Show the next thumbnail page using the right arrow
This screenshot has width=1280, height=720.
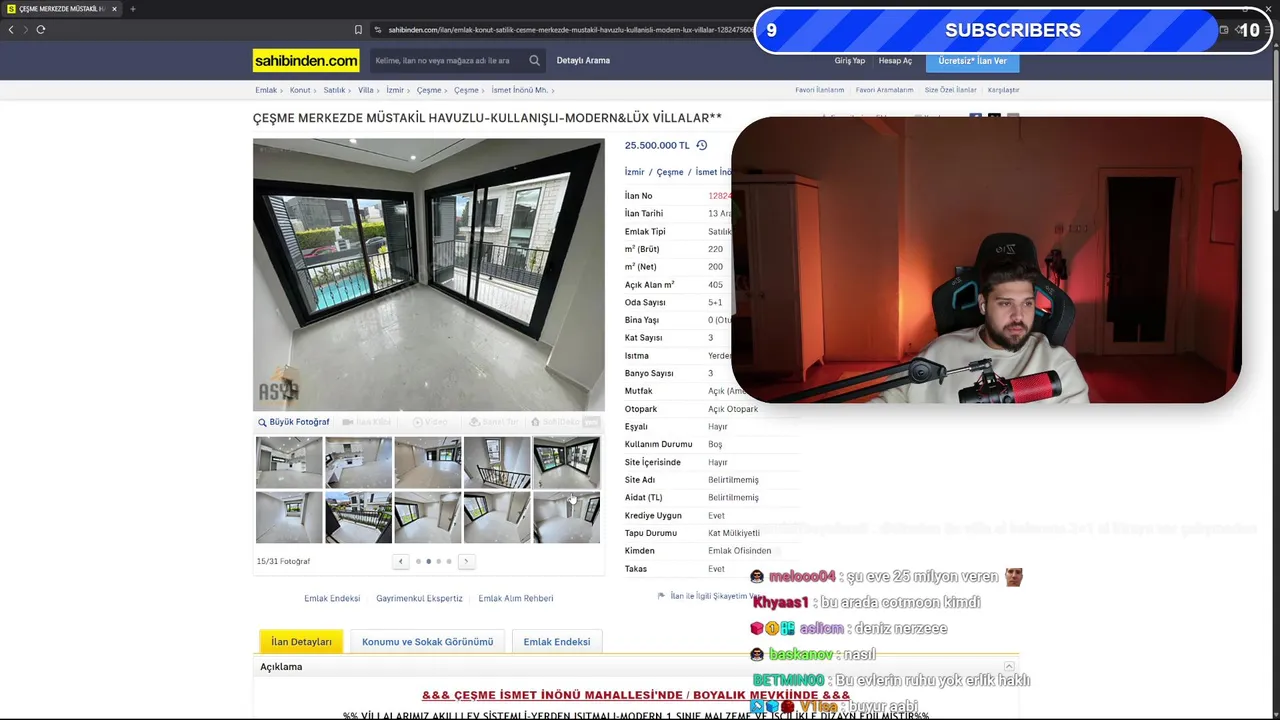465,561
